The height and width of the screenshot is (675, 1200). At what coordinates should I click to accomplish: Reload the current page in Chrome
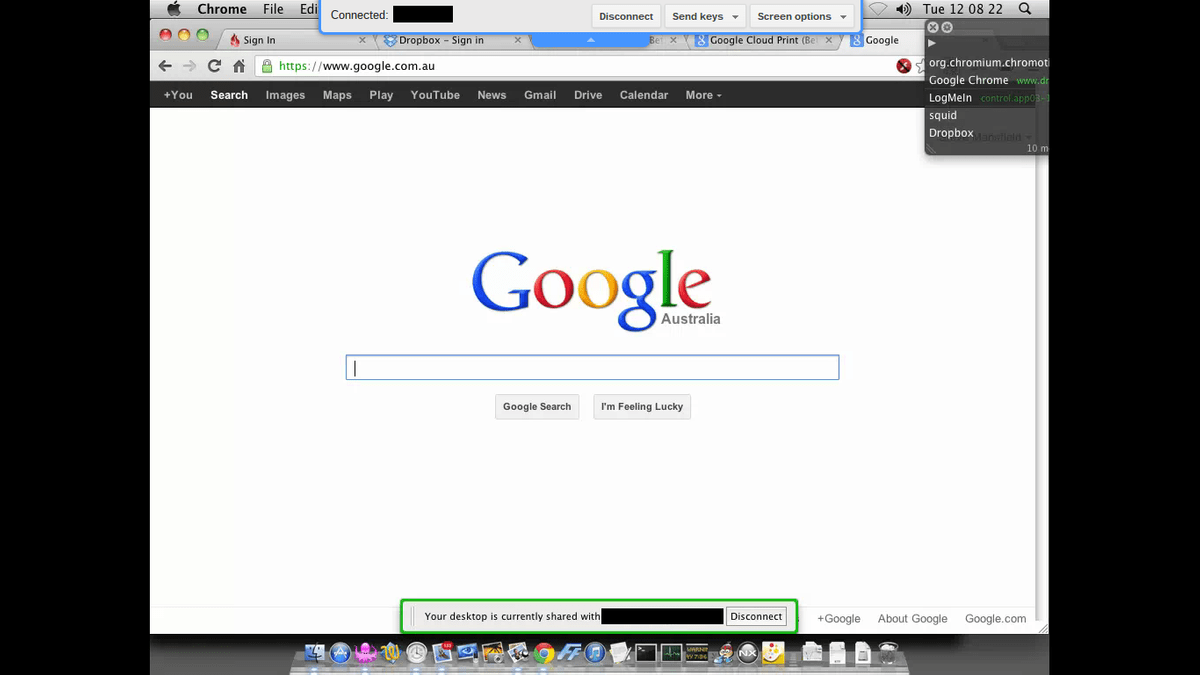point(214,66)
